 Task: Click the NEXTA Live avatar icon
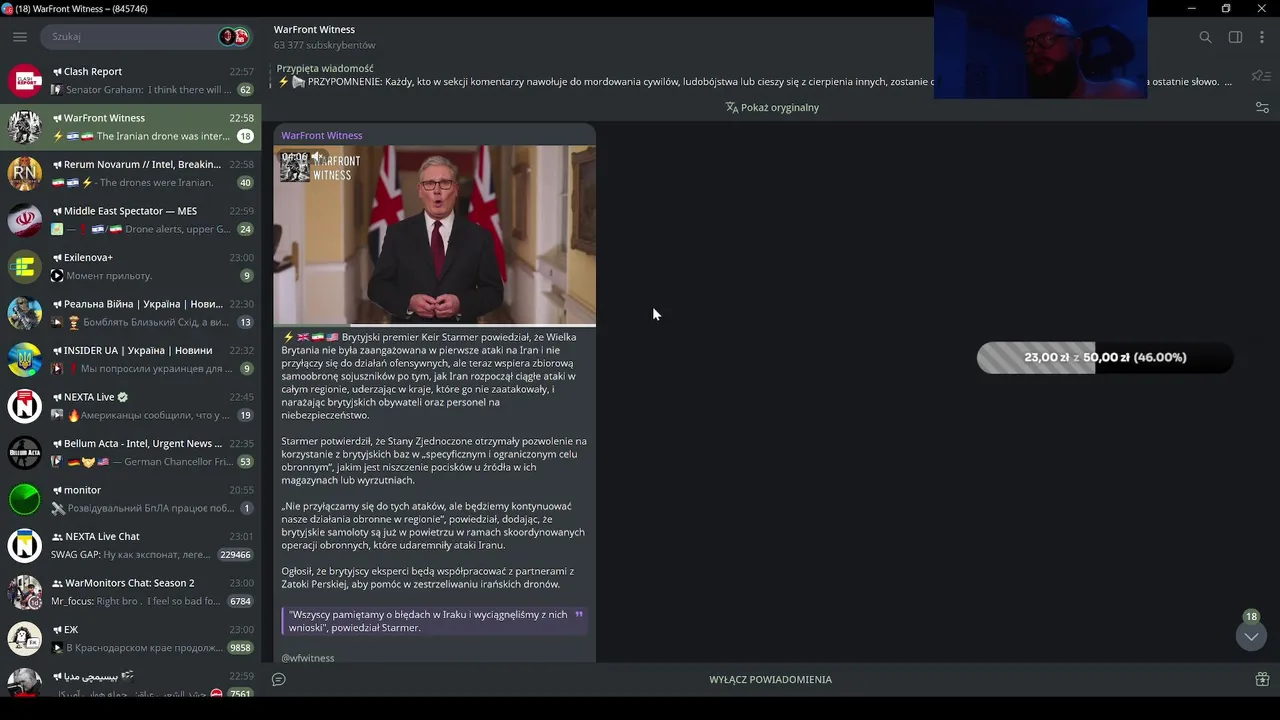coord(25,406)
